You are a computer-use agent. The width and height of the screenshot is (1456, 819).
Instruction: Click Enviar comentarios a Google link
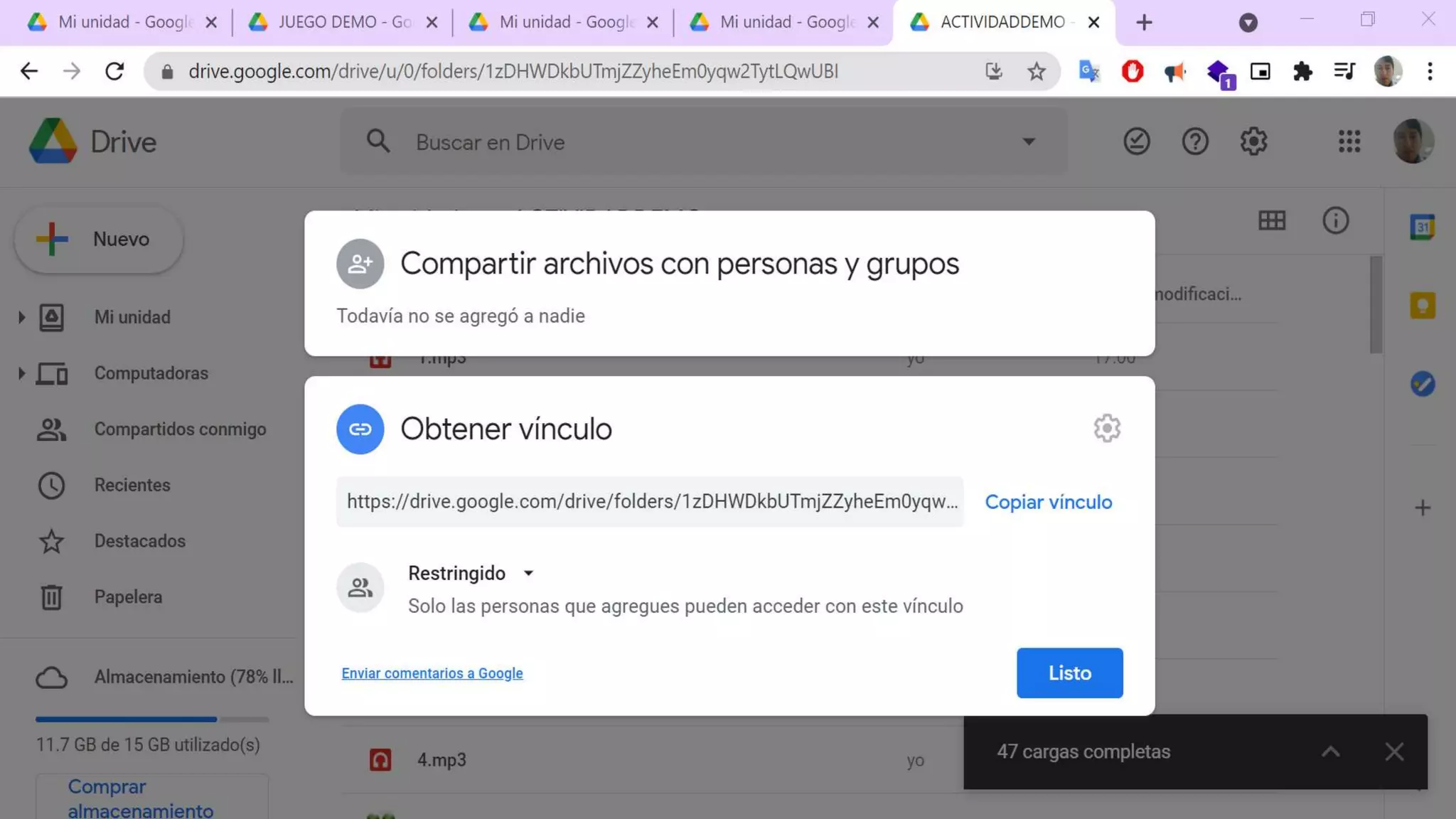(x=432, y=673)
